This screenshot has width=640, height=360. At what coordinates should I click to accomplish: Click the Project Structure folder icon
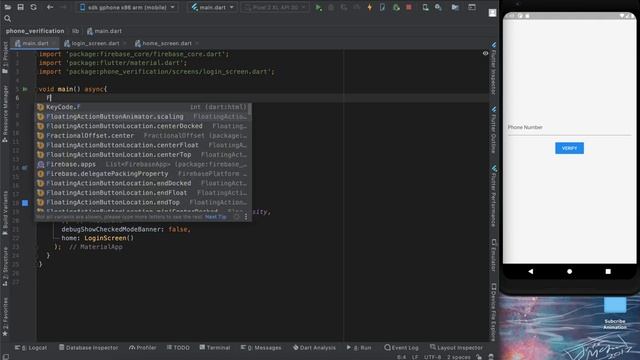pyautogui.click(x=455, y=7)
